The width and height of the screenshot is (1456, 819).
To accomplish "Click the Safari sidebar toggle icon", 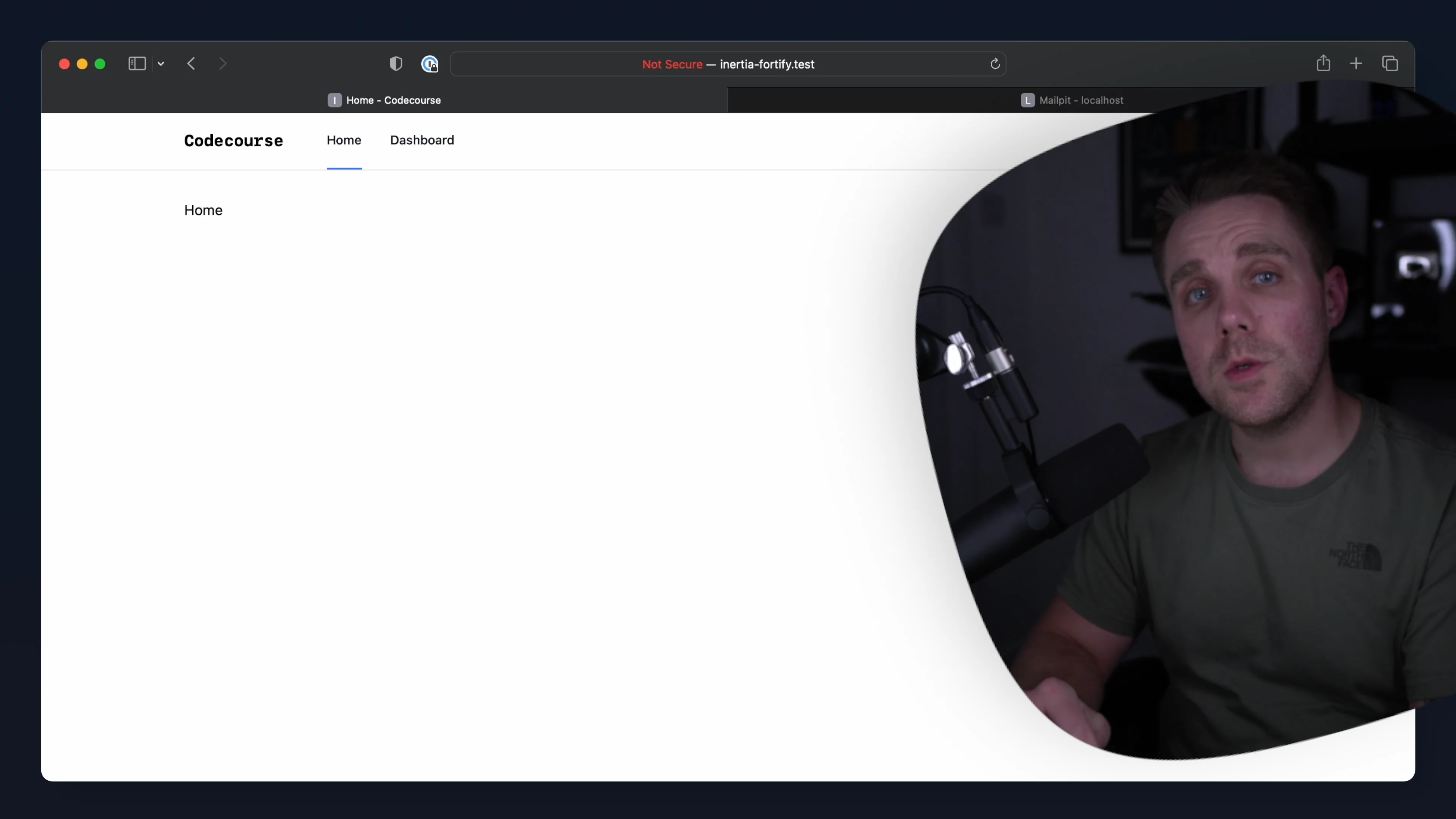I will click(x=137, y=64).
